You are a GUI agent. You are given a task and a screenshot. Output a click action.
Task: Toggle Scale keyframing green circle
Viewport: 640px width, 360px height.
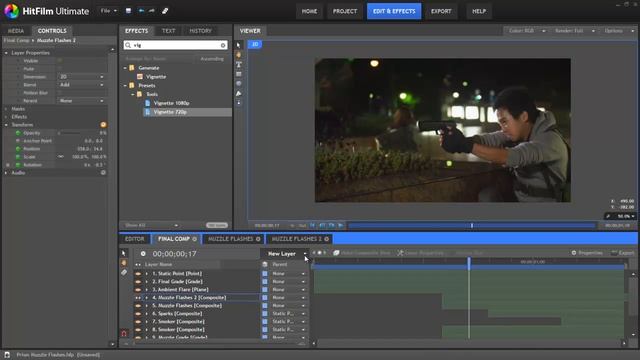coord(18,157)
